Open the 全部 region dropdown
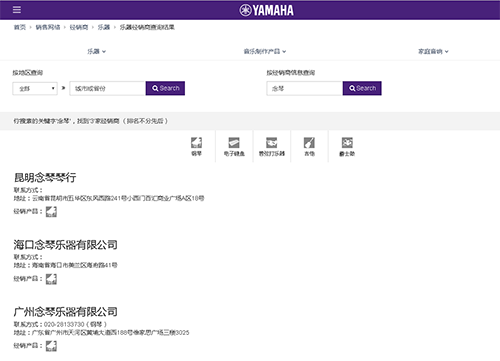 pos(35,89)
